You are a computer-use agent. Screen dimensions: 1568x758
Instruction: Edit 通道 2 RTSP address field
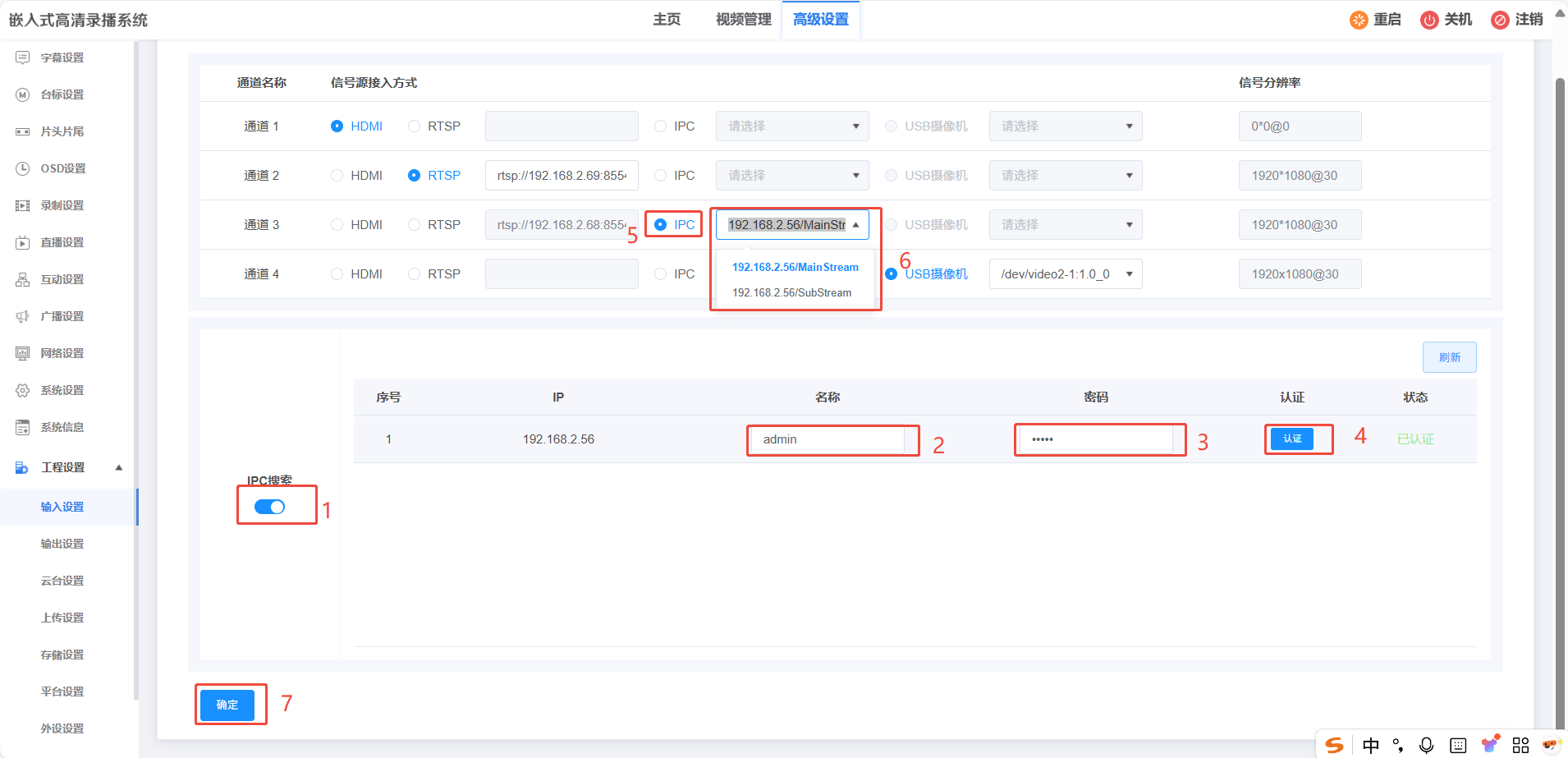pos(562,175)
